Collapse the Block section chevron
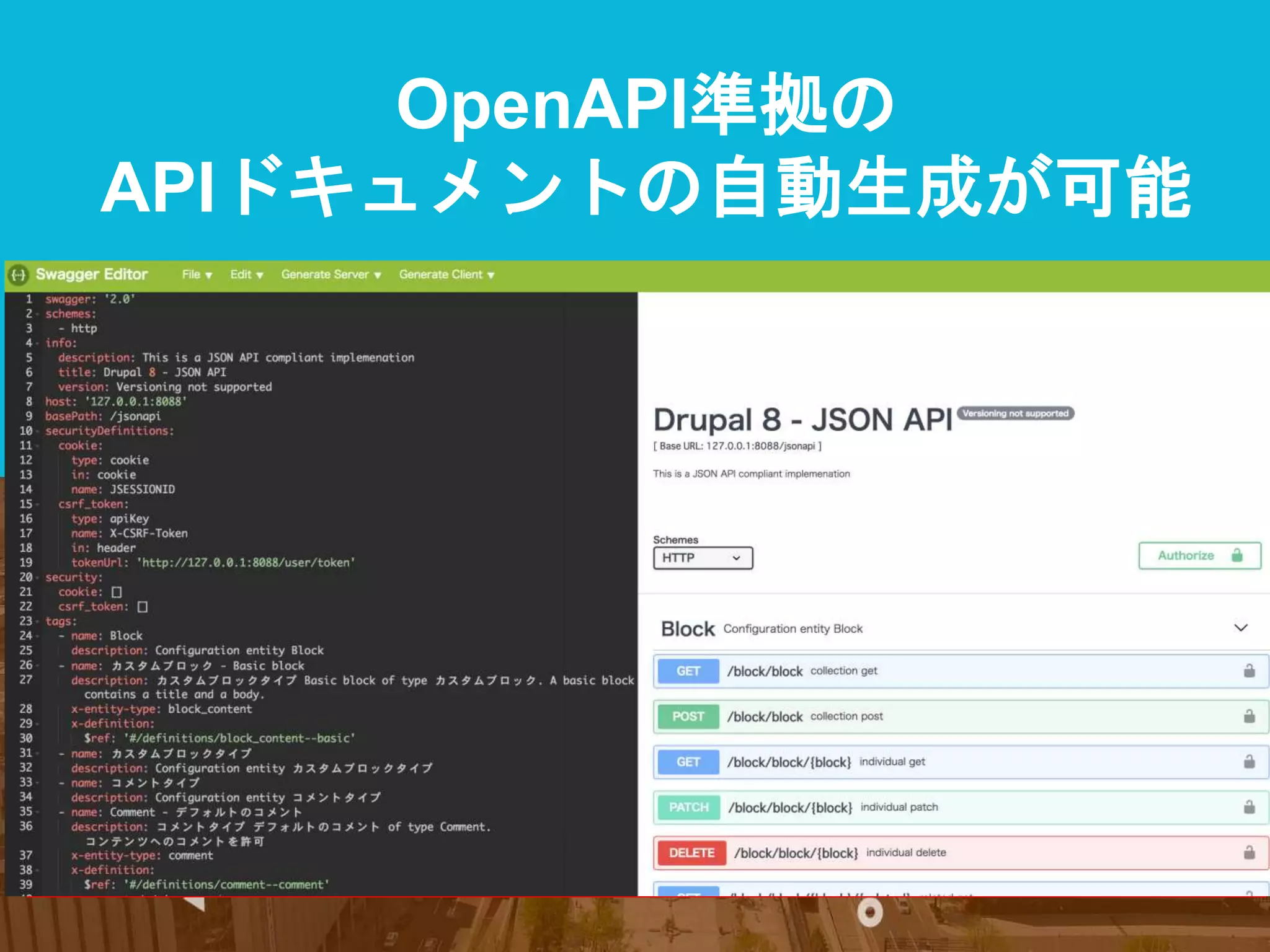Screen dimensions: 1270x952 1241,628
